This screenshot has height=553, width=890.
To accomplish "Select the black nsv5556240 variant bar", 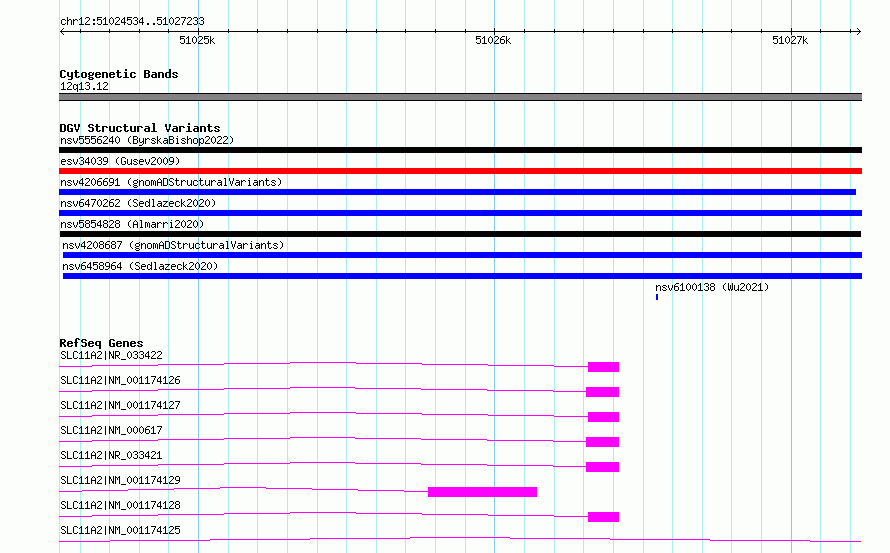I will (460, 150).
